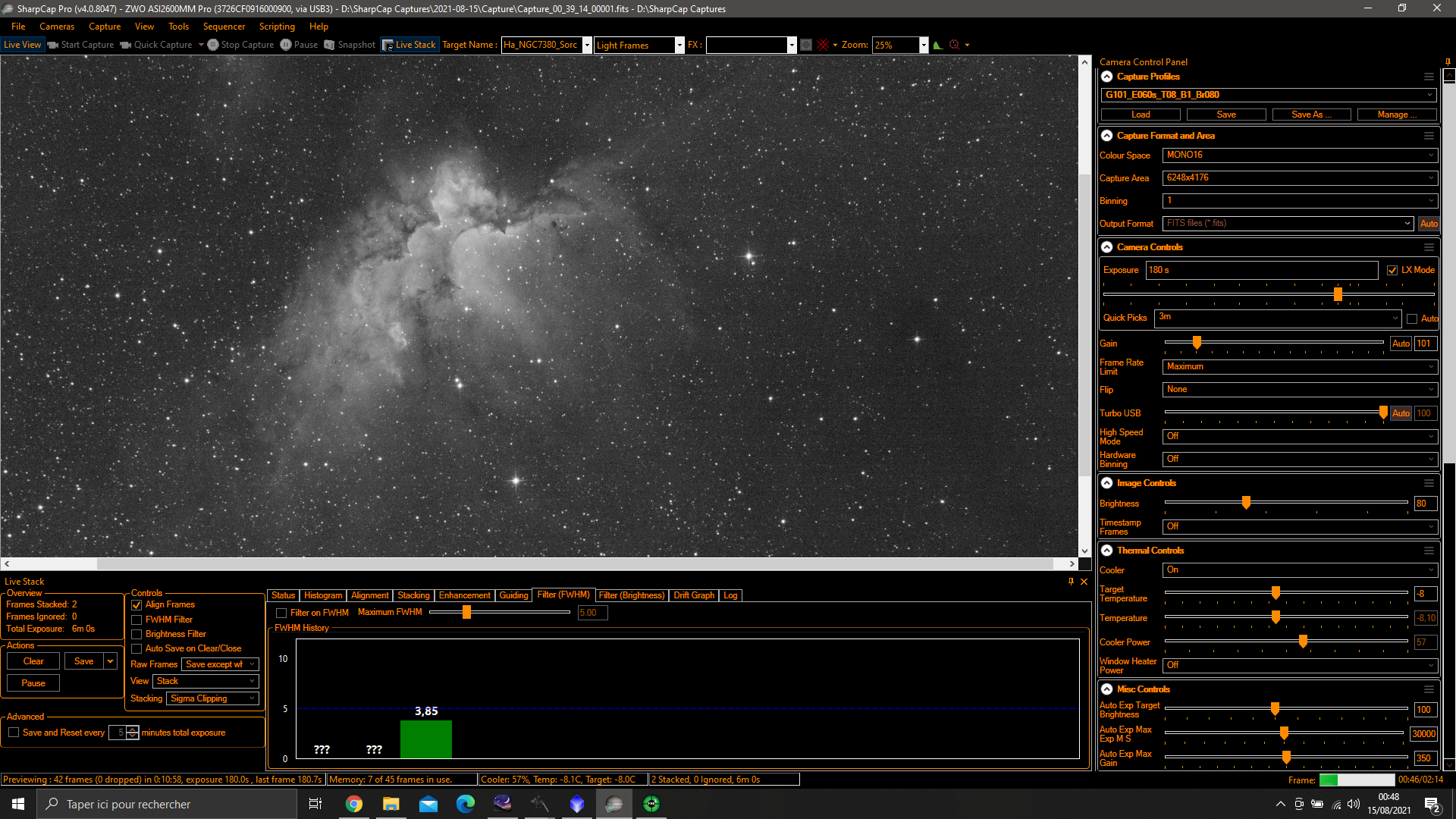Image resolution: width=1456 pixels, height=819 pixels.
Task: Enable the Quick Picks Auto exposure checkbox
Action: (x=1412, y=318)
